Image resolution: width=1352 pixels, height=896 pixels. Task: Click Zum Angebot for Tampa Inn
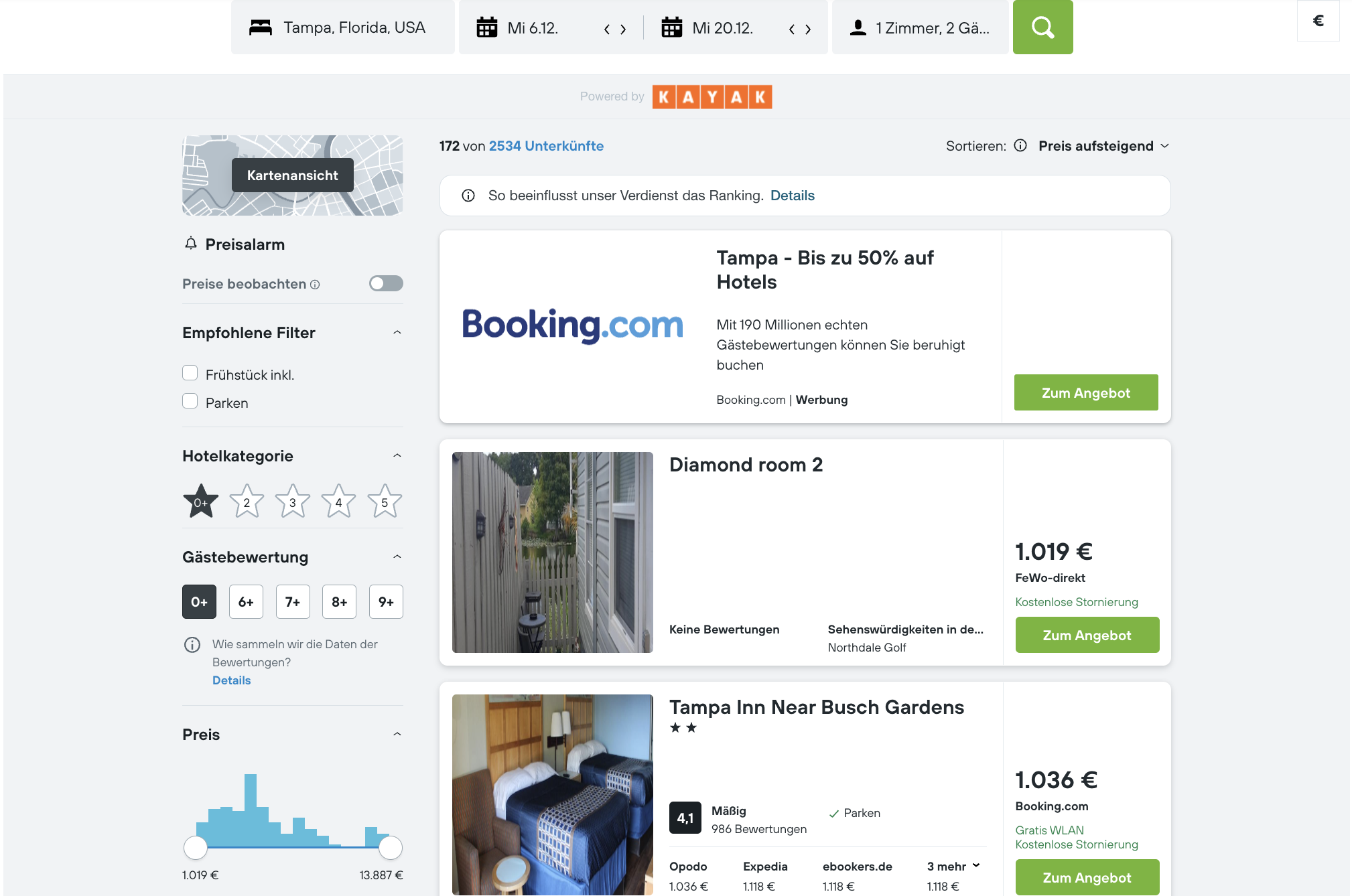tap(1087, 877)
